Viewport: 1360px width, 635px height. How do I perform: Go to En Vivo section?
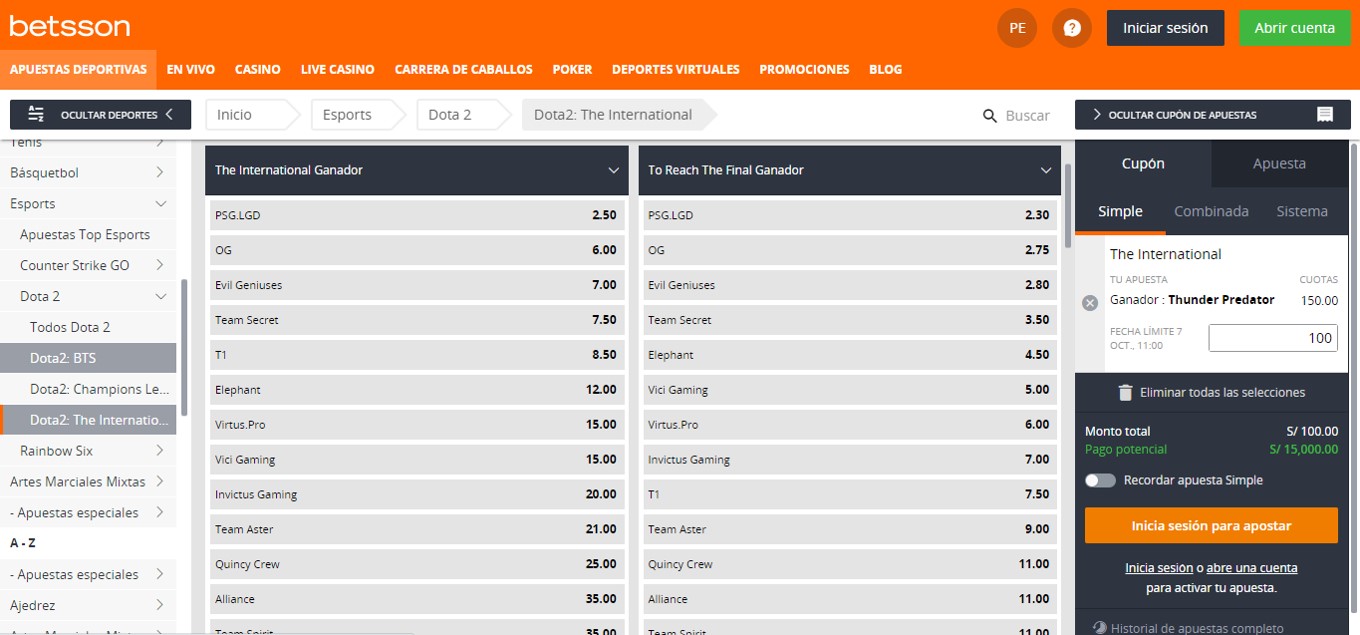(191, 70)
